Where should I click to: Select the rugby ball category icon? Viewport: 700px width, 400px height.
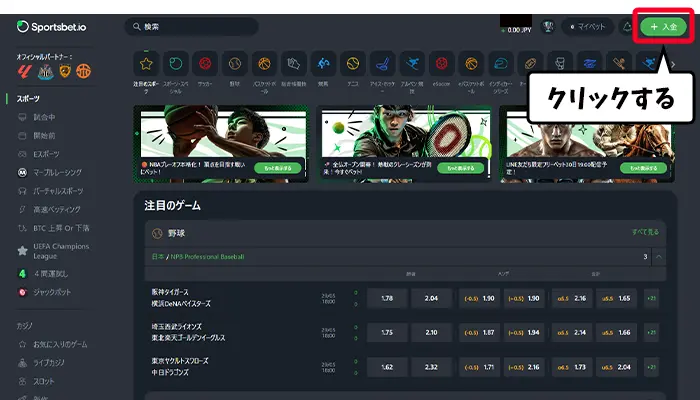point(530,64)
